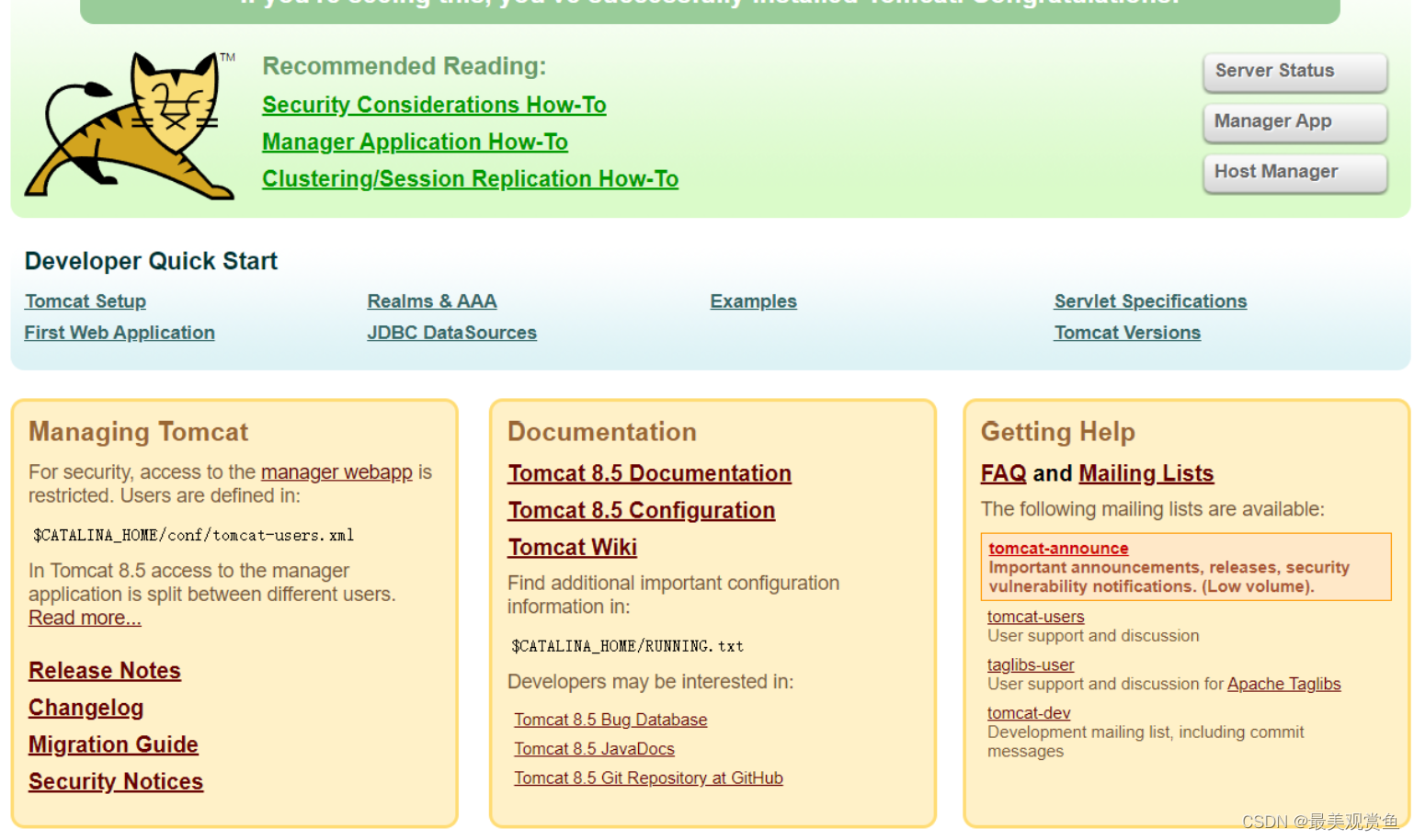The width and height of the screenshot is (1414, 840).
Task: Open the Release Notes link
Action: pyautogui.click(x=105, y=671)
